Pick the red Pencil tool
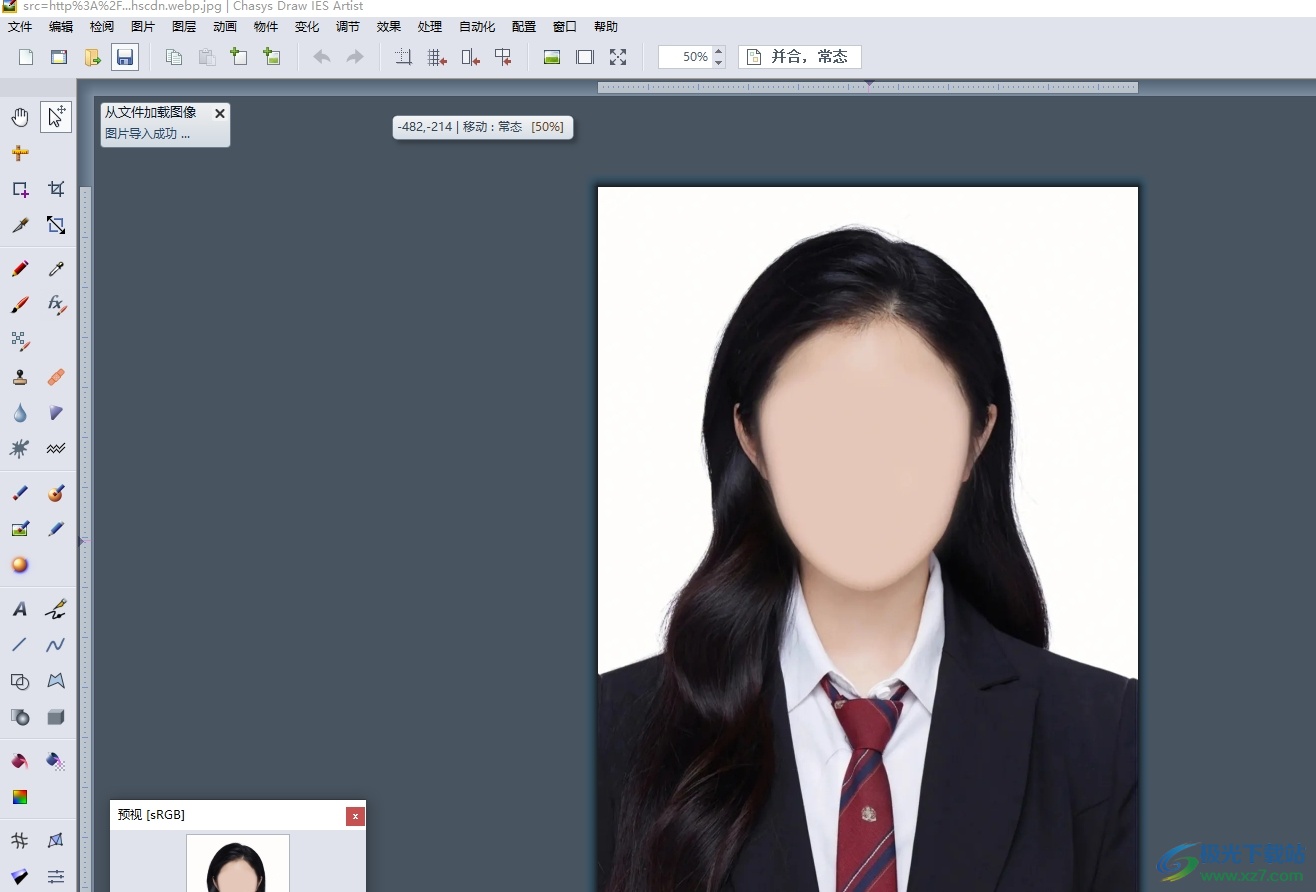1316x892 pixels. pos(19,269)
